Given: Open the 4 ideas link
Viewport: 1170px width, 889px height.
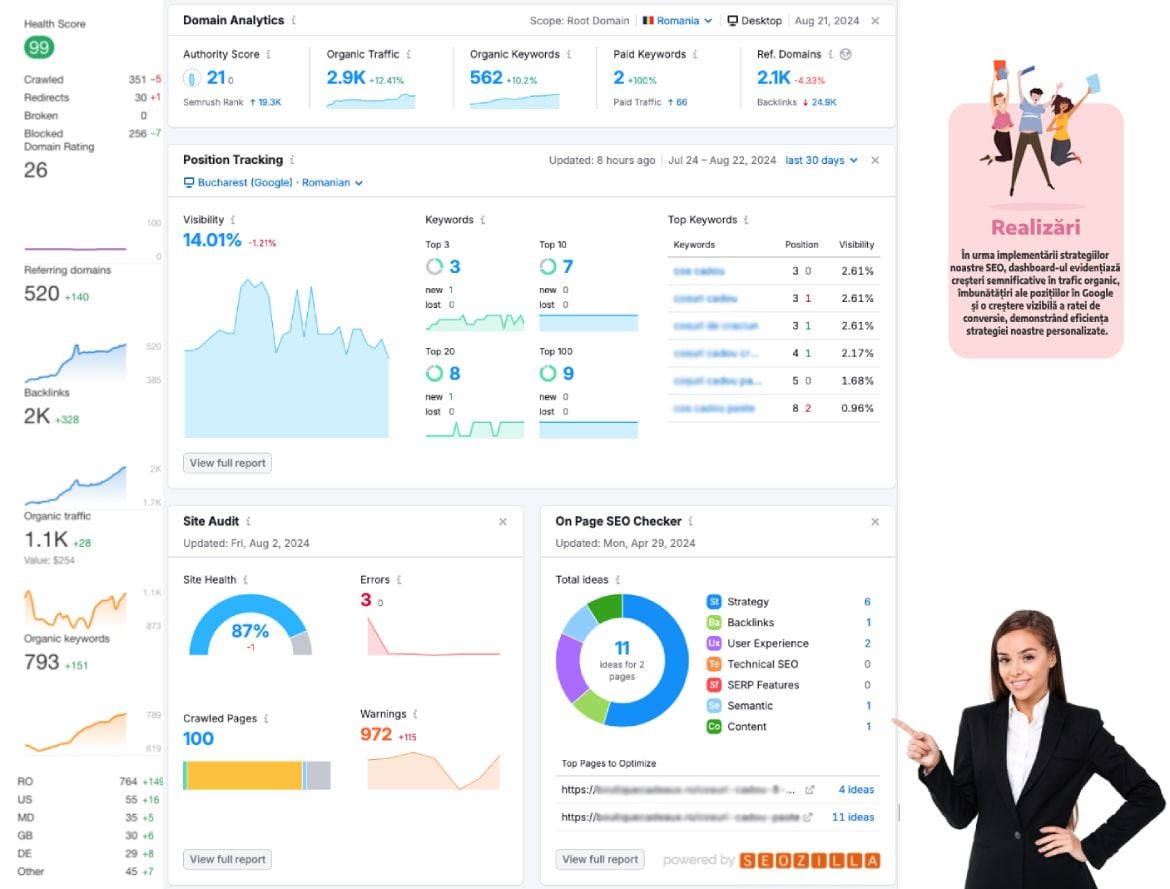Looking at the screenshot, I should (856, 790).
